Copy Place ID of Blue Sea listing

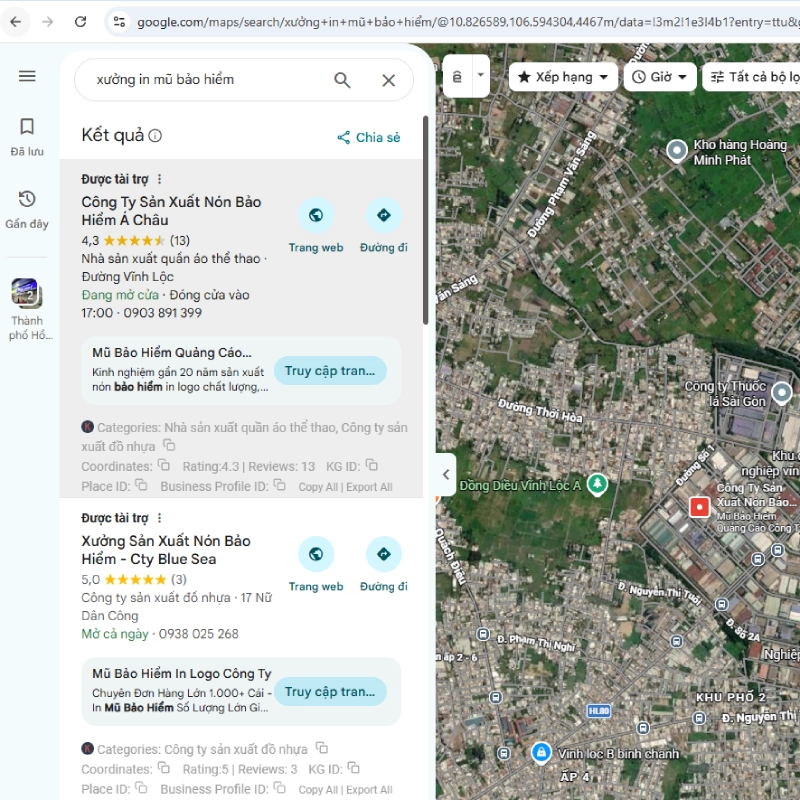click(141, 787)
